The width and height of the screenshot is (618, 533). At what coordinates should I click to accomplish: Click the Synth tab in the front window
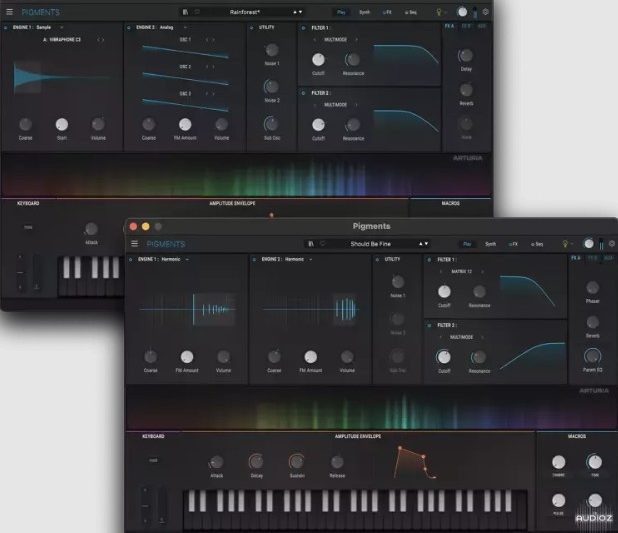click(490, 244)
